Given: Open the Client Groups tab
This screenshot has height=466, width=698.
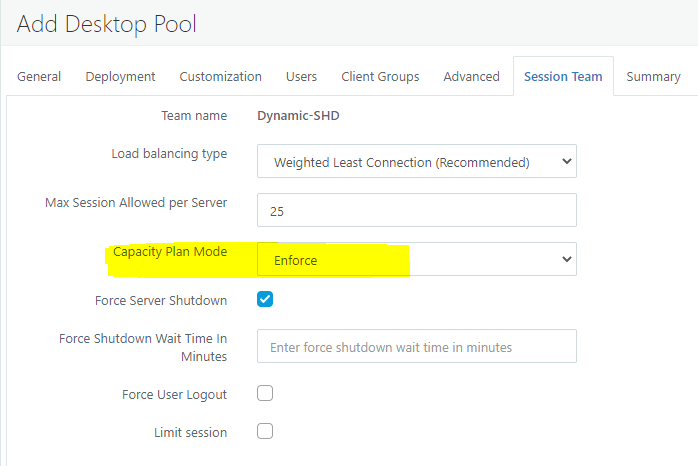Looking at the screenshot, I should (x=380, y=76).
